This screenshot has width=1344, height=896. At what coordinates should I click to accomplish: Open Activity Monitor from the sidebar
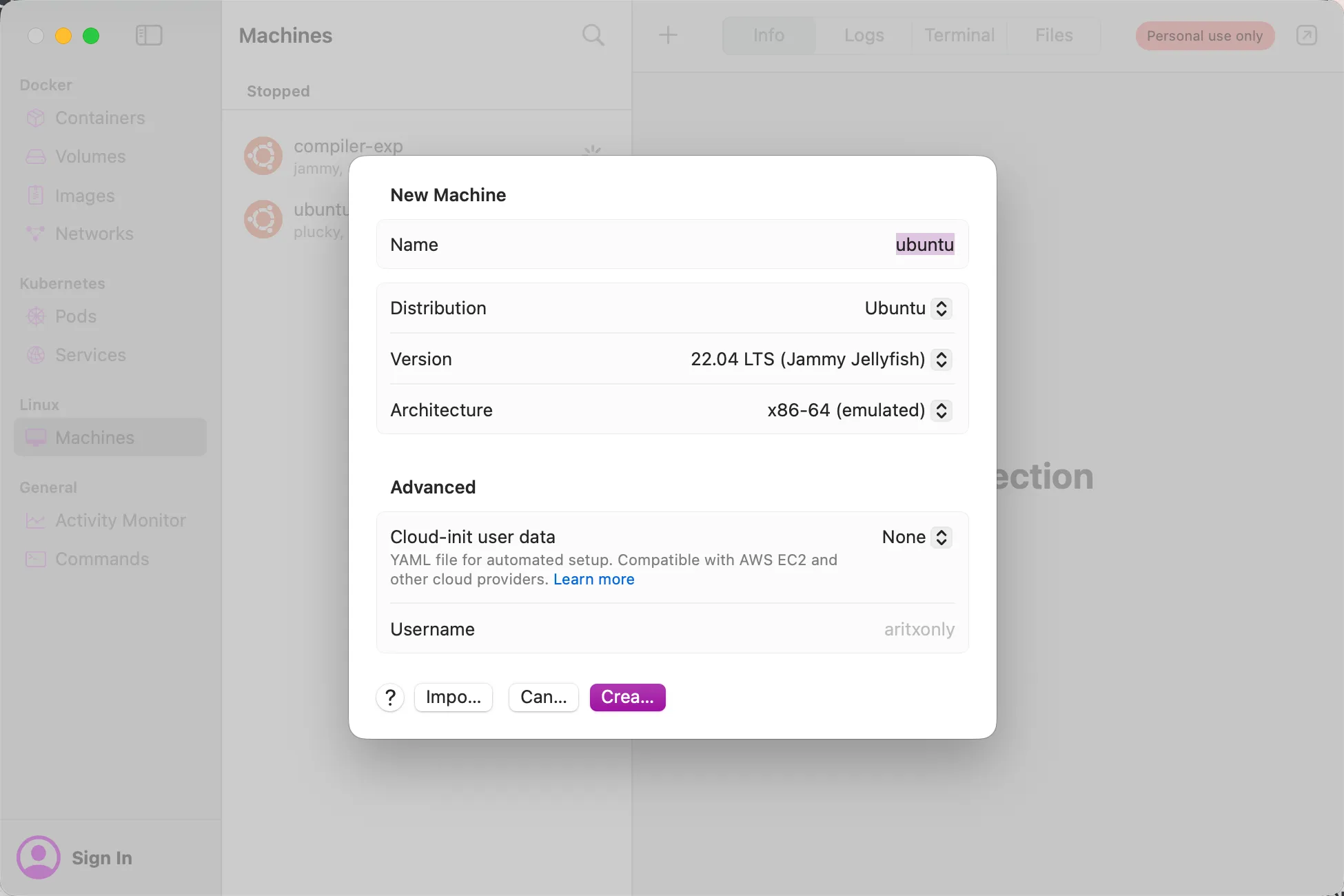point(120,520)
